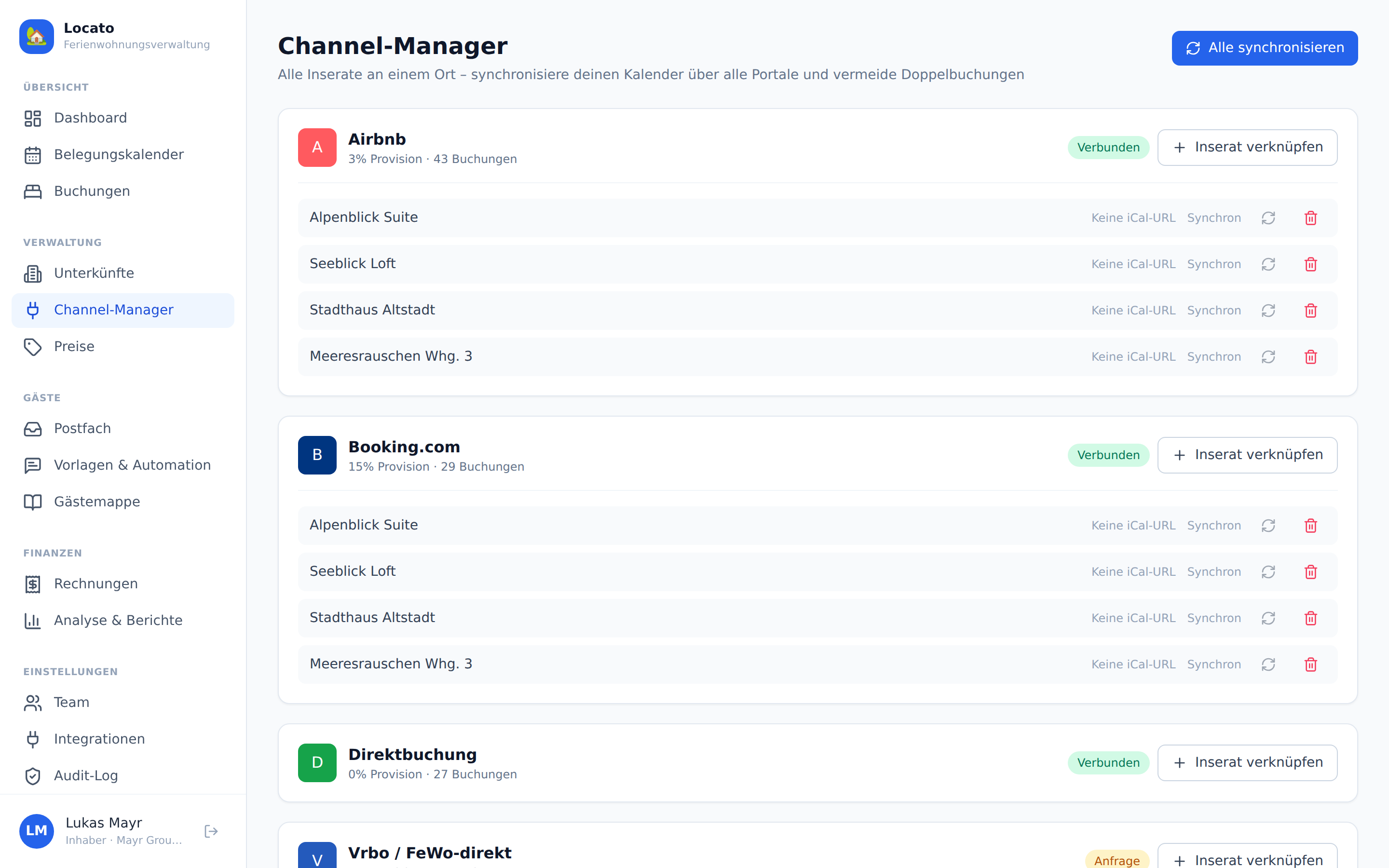Open the Audit-Log
1389x868 pixels.
pos(123,776)
